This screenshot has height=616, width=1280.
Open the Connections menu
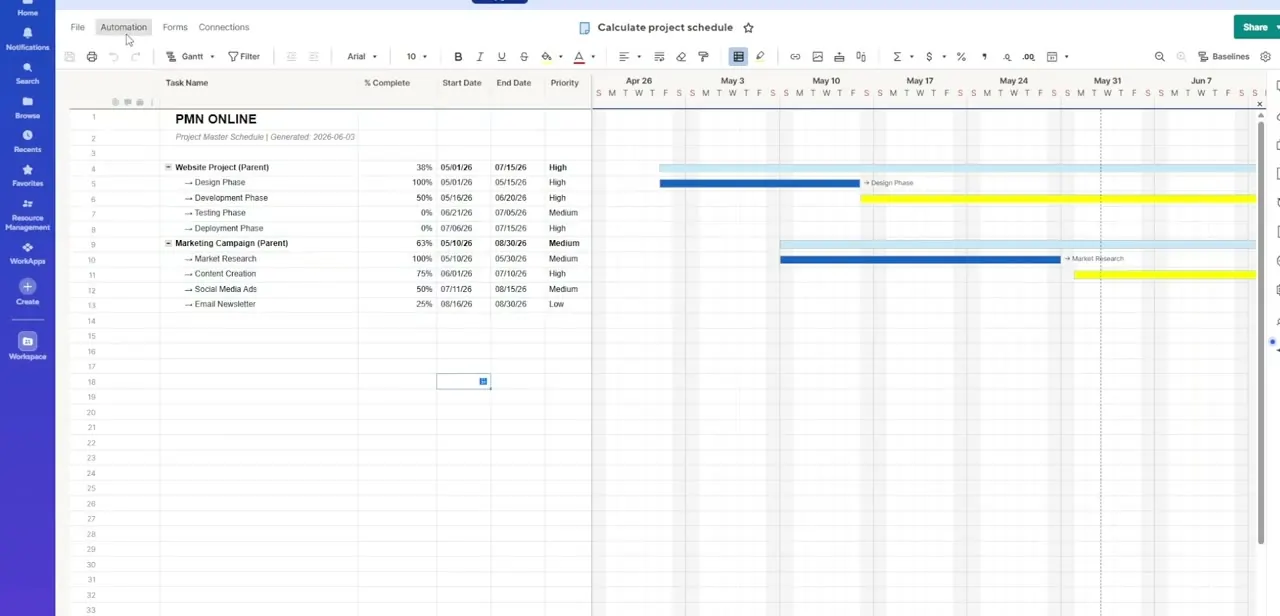pos(224,27)
